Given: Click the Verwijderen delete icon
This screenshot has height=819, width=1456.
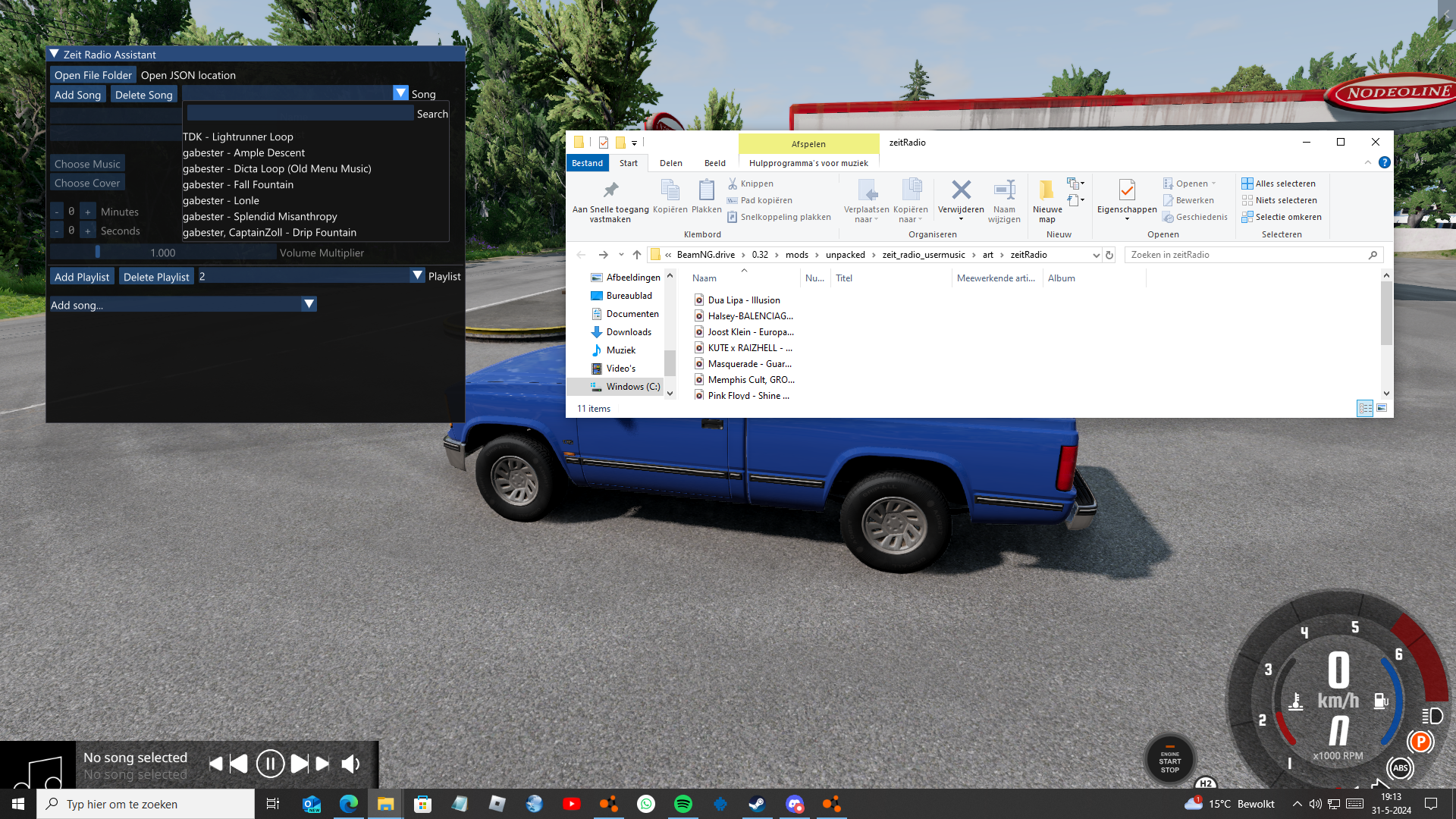Looking at the screenshot, I should (961, 190).
